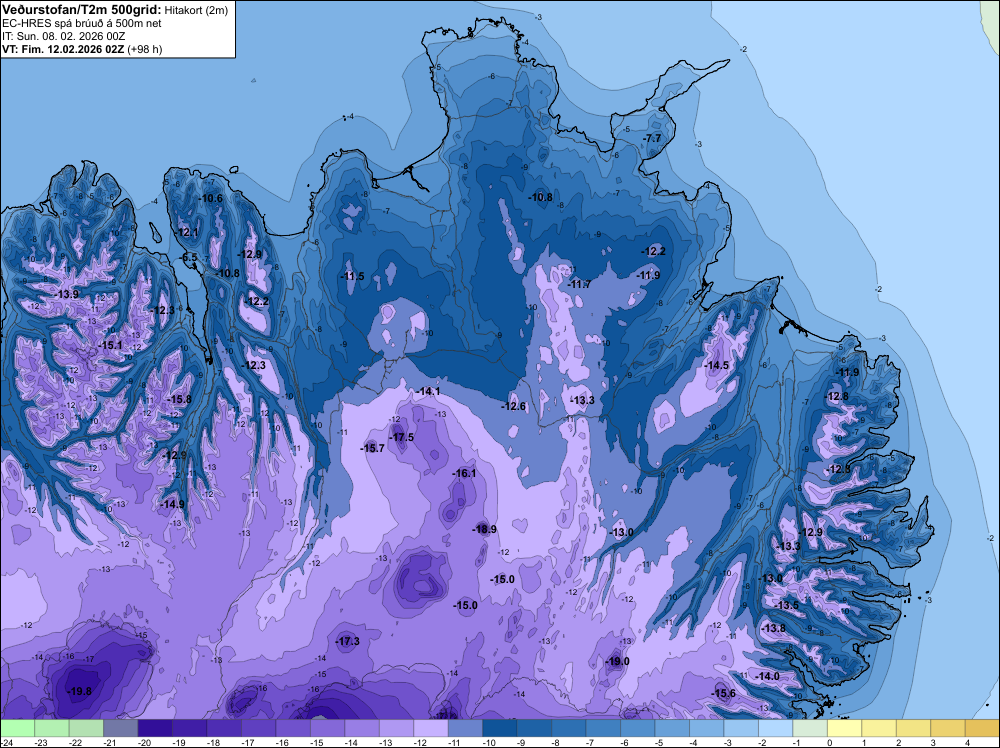Screen dimensions: 1000x748
Task: Click the -14.1 temperature label
Action: pos(427,392)
